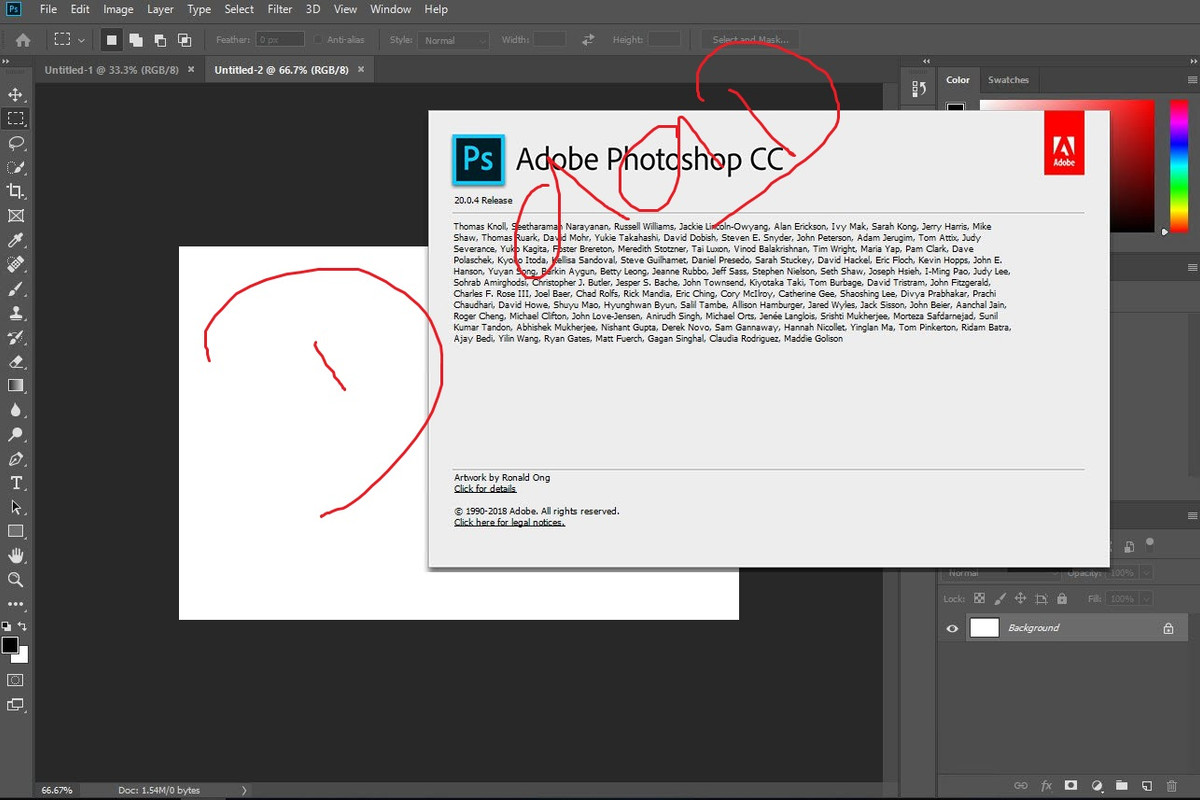The width and height of the screenshot is (1200, 800).
Task: Open the Opacity value dropdown arrow
Action: (1147, 573)
